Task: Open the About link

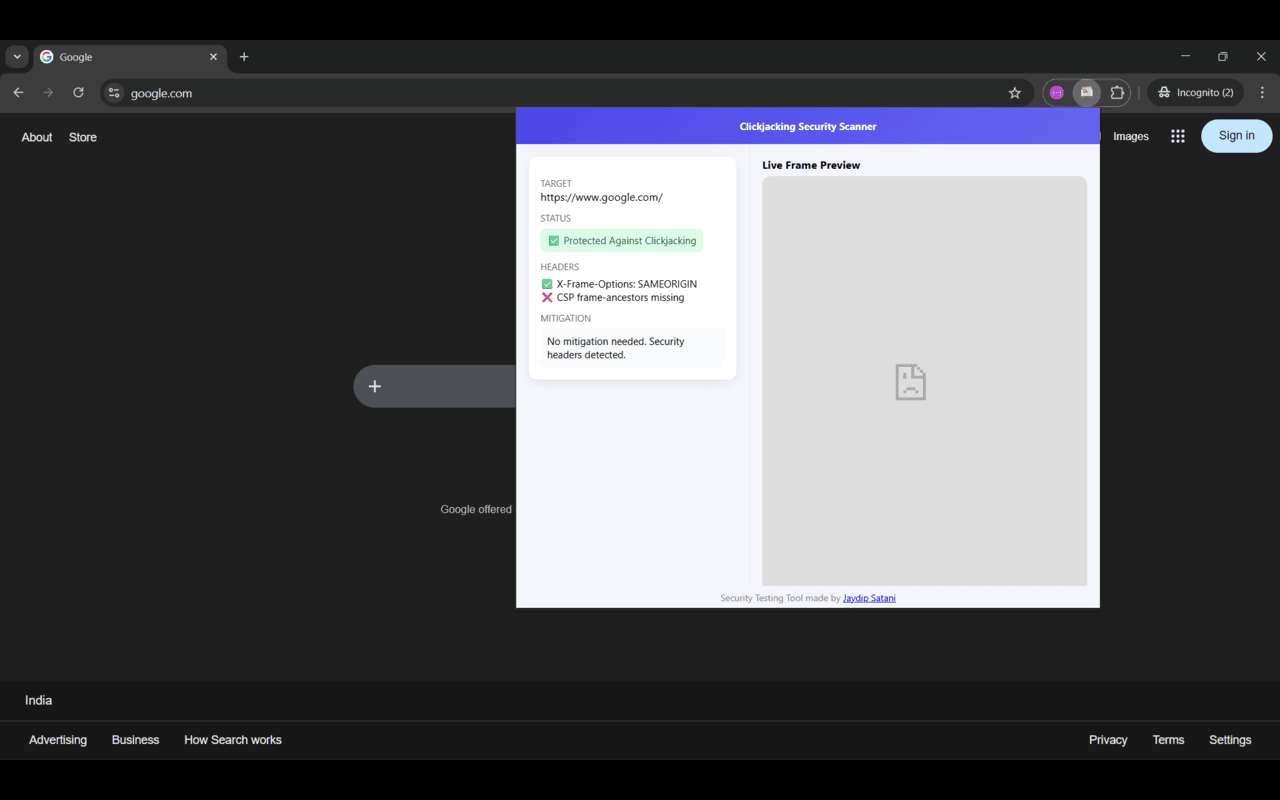Action: pos(37,137)
